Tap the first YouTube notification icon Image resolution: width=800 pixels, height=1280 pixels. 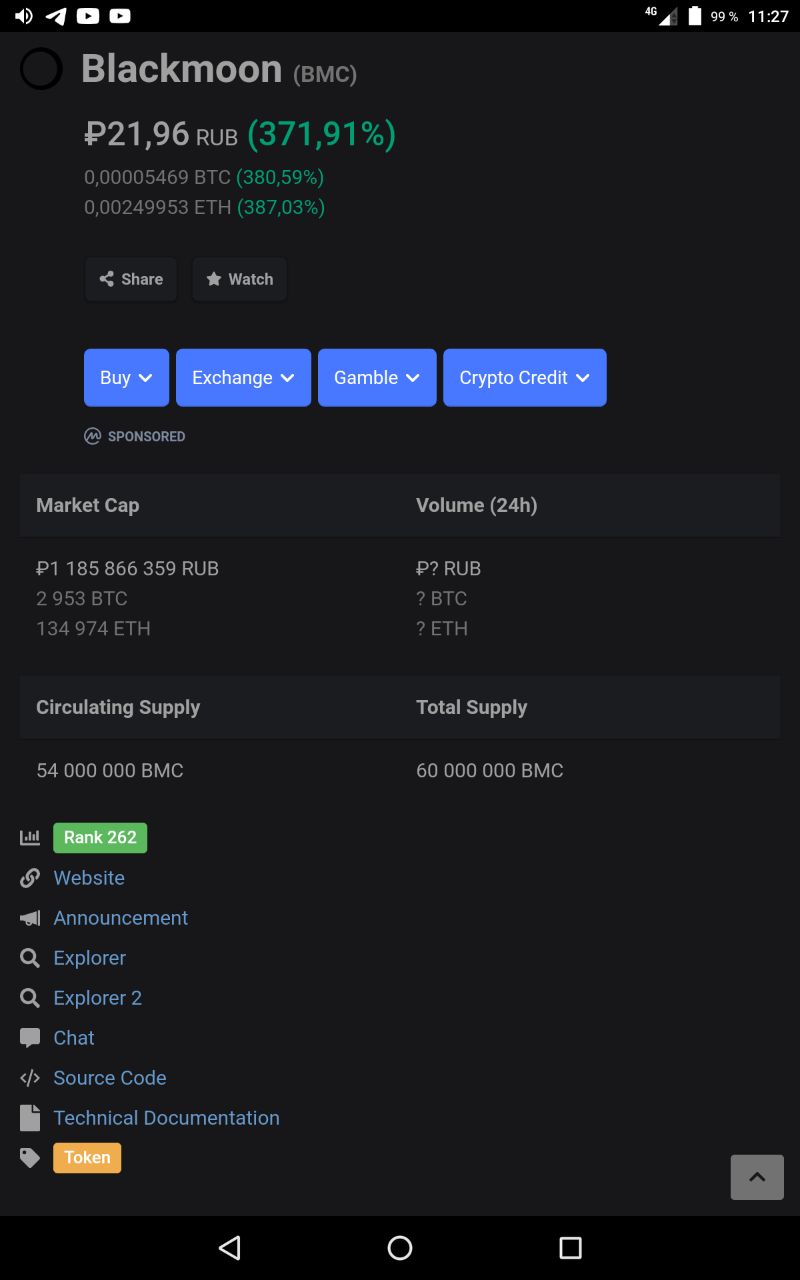88,16
